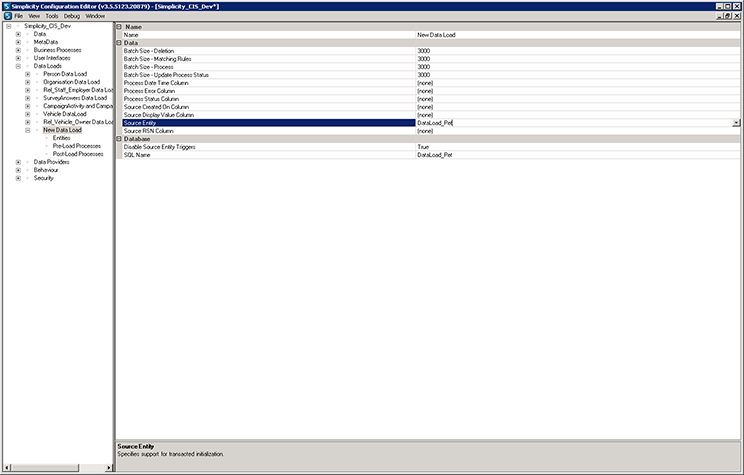The image size is (744, 475).
Task: Open the File menu
Action: click(x=19, y=16)
